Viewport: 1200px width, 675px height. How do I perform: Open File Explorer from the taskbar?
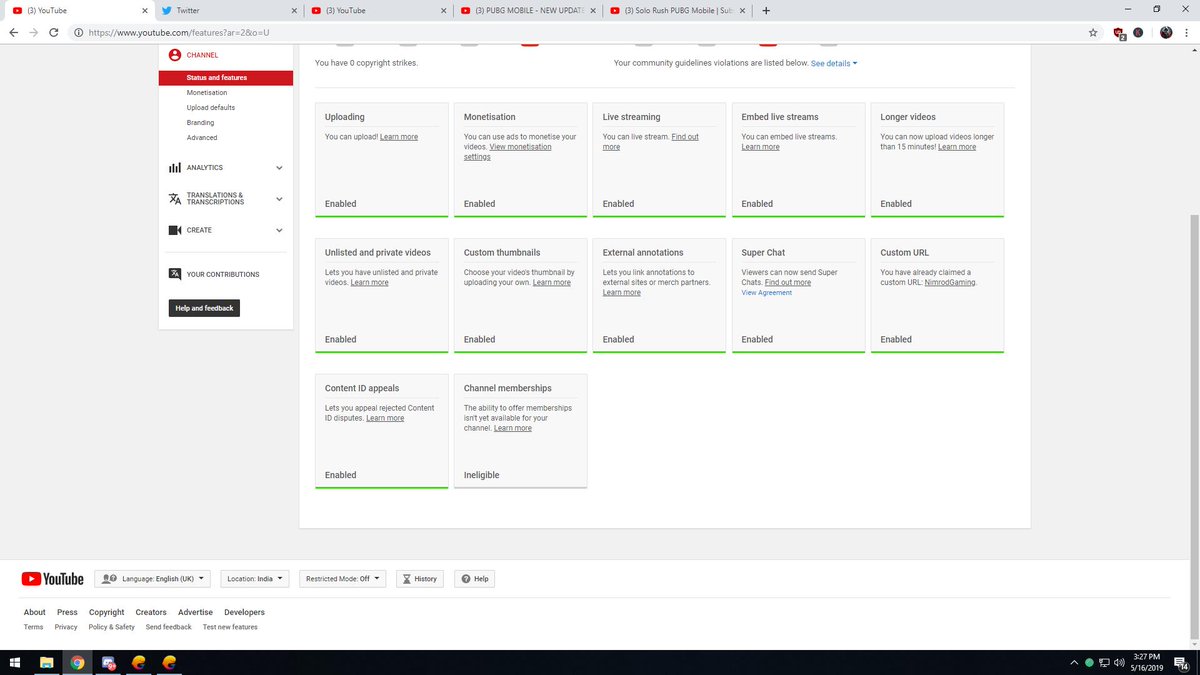click(46, 662)
